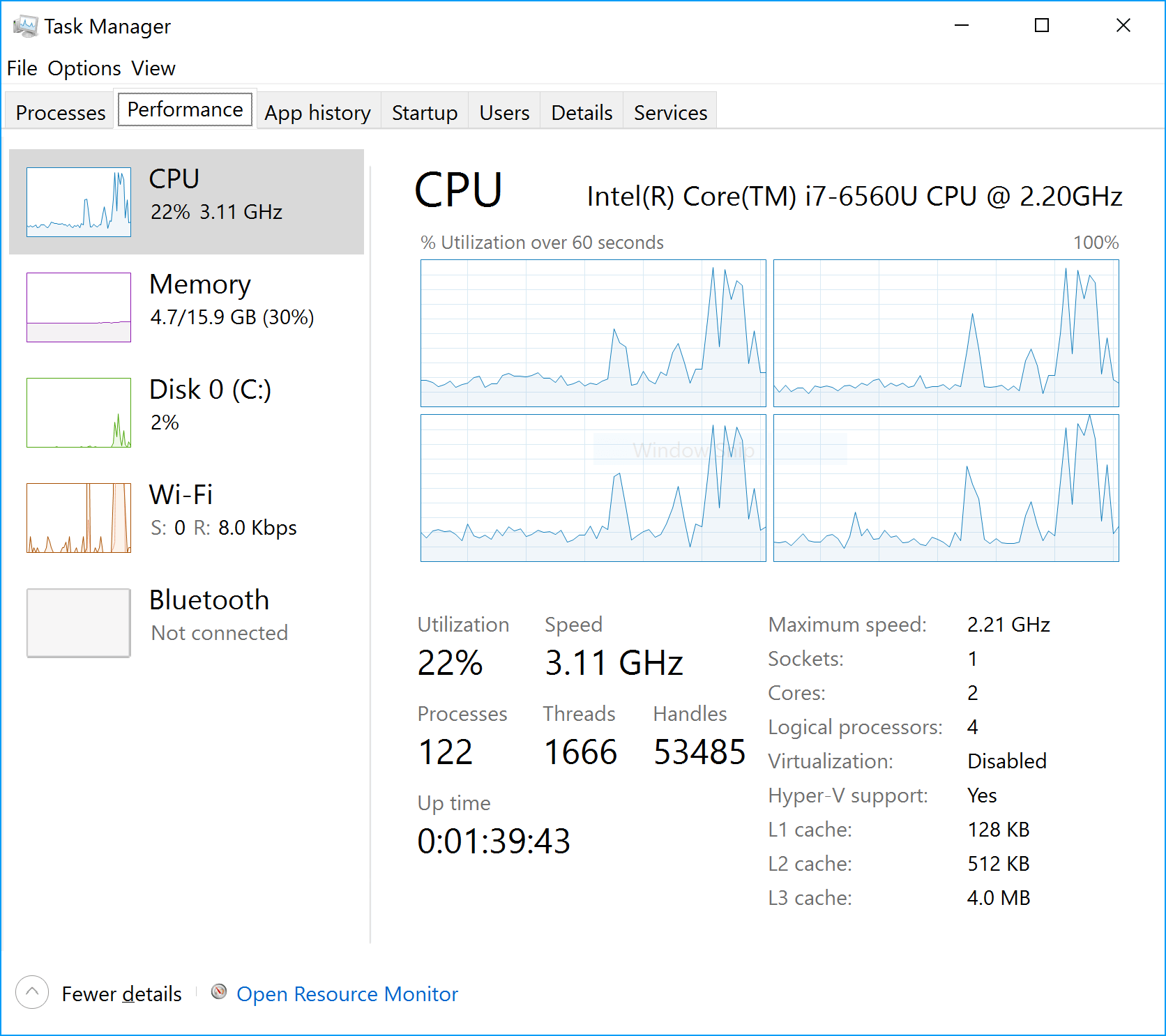Switch to the Services tab

point(670,112)
